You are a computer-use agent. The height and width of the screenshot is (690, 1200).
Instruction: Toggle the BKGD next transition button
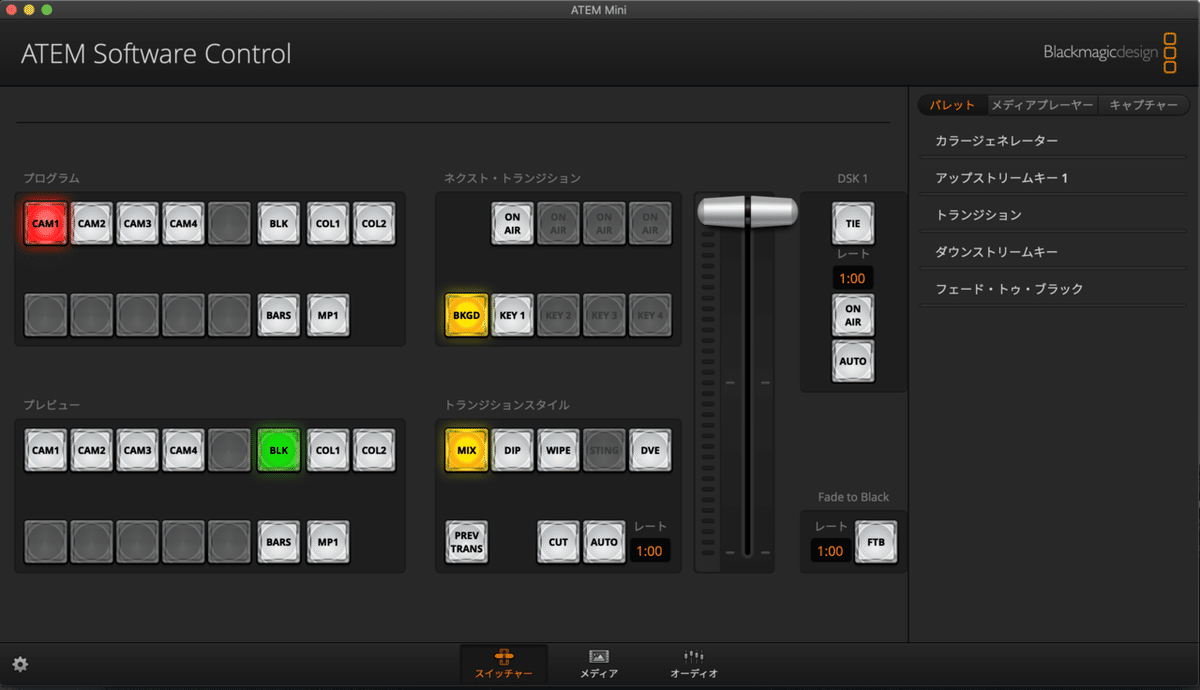[x=466, y=314]
